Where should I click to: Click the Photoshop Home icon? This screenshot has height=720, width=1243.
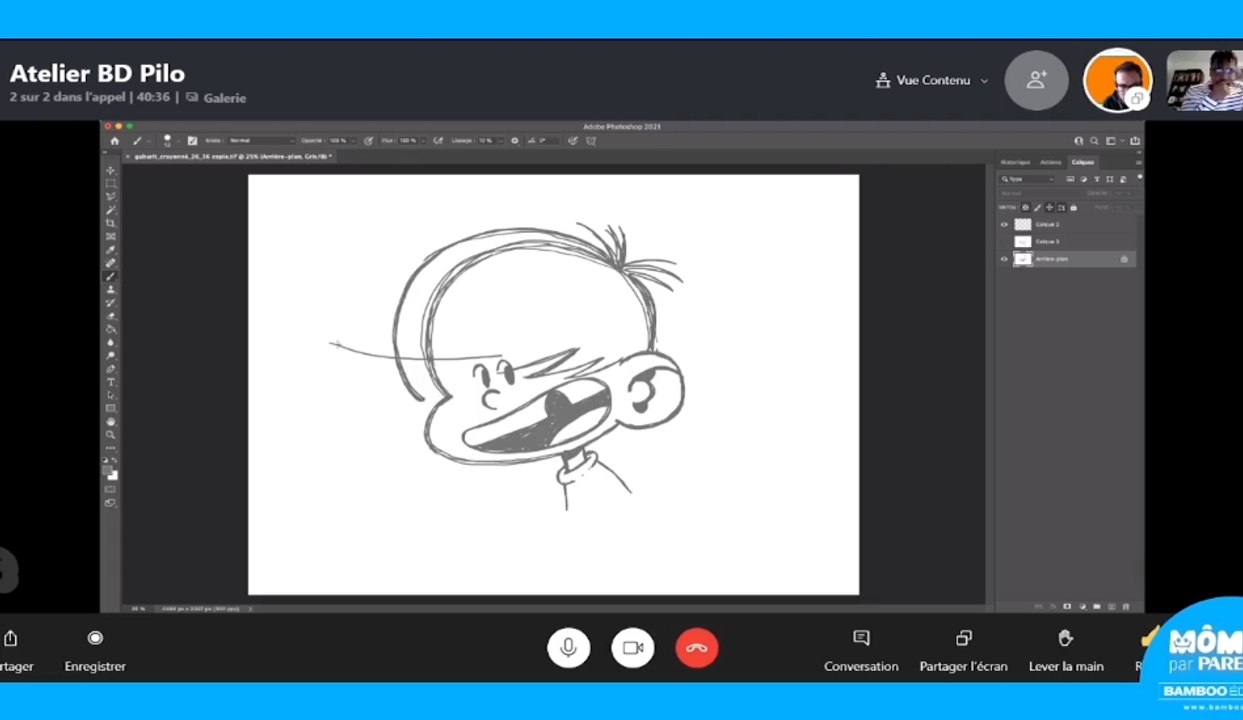115,141
